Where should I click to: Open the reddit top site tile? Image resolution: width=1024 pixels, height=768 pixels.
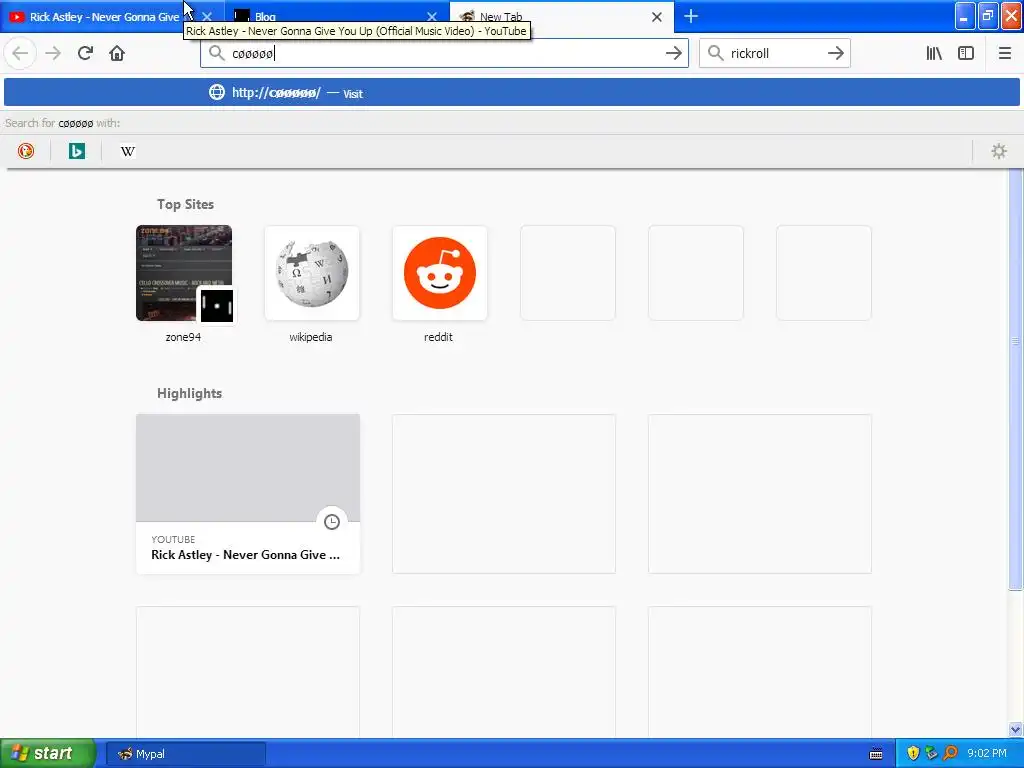click(x=440, y=274)
